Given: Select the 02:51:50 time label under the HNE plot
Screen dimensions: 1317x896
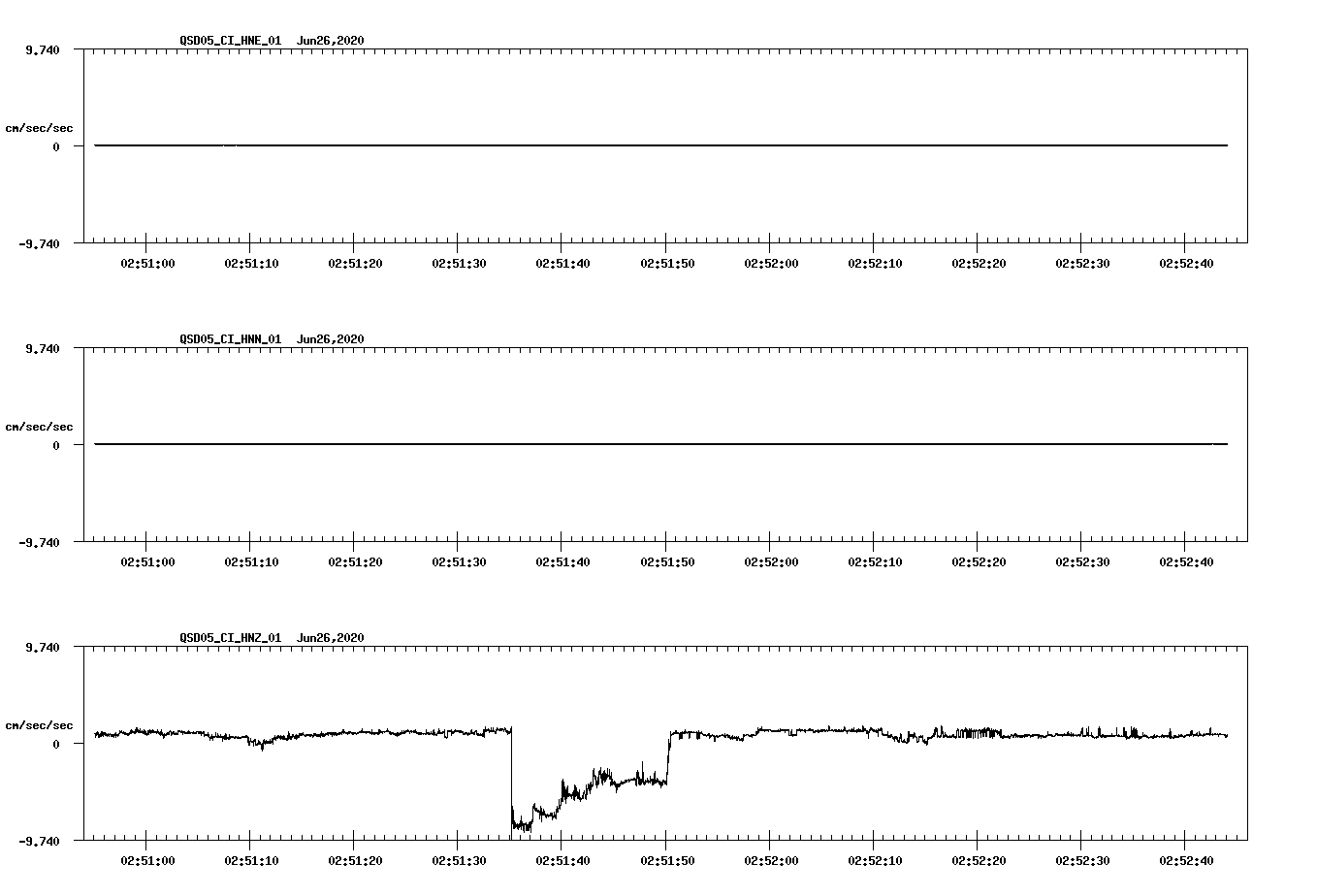Looking at the screenshot, I should pyautogui.click(x=667, y=263).
